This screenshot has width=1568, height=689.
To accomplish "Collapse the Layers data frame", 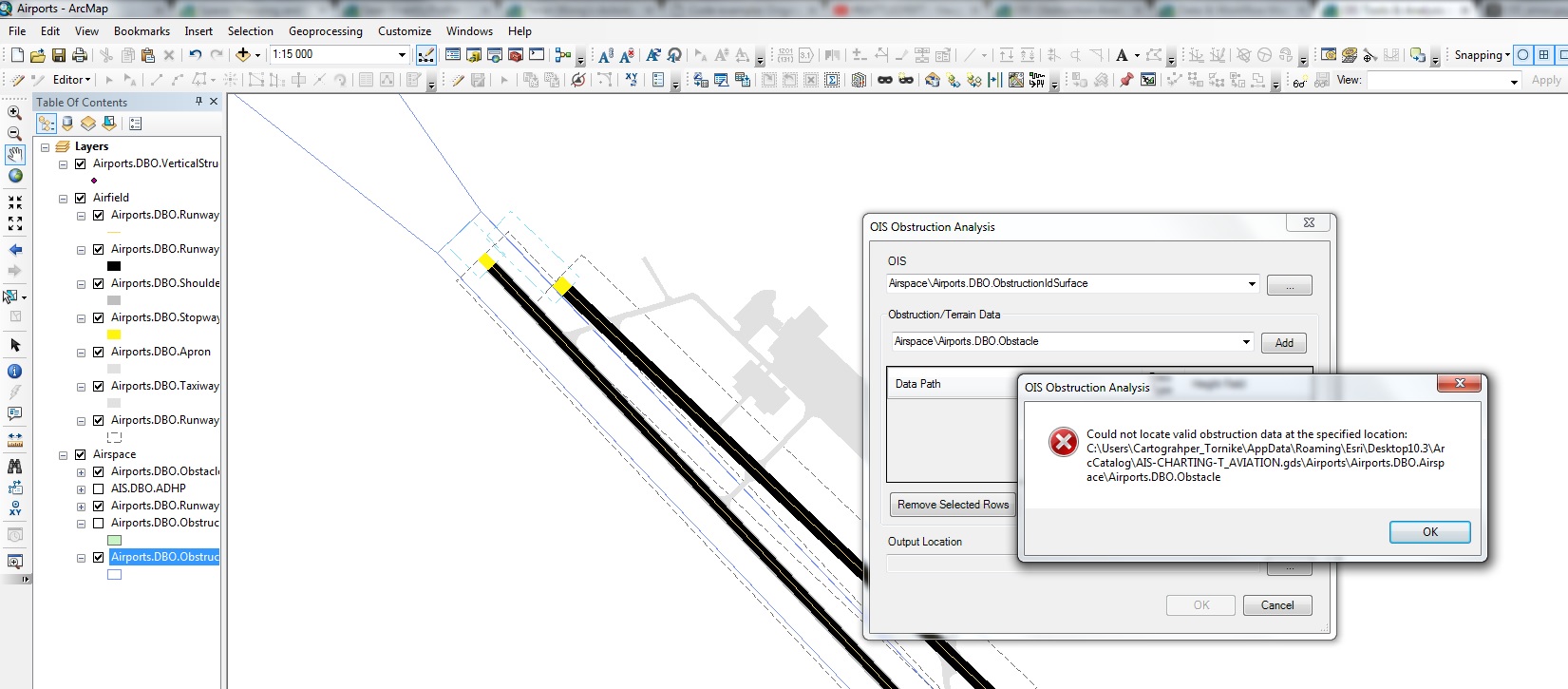I will pos(45,146).
